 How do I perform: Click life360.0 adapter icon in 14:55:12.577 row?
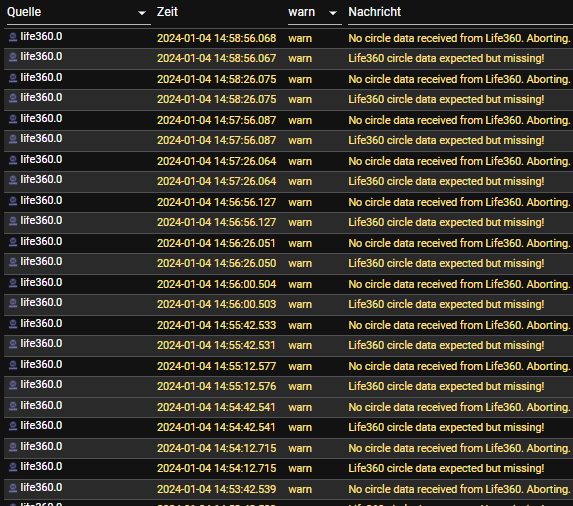13,365
